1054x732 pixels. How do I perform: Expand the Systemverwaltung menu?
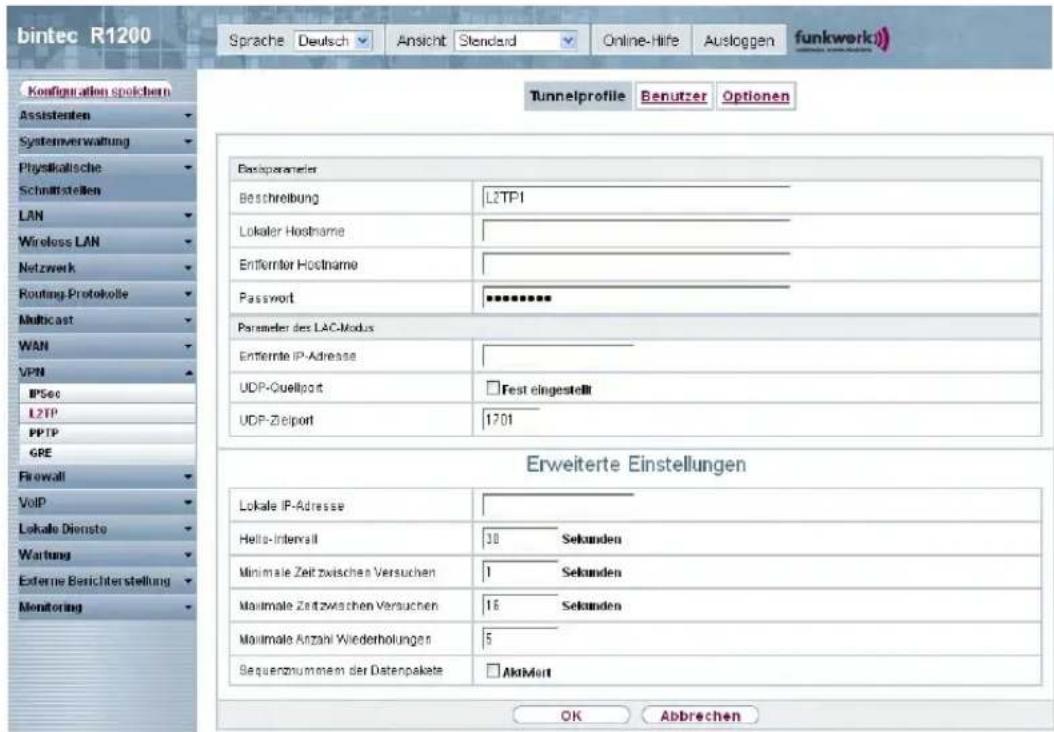[106, 142]
